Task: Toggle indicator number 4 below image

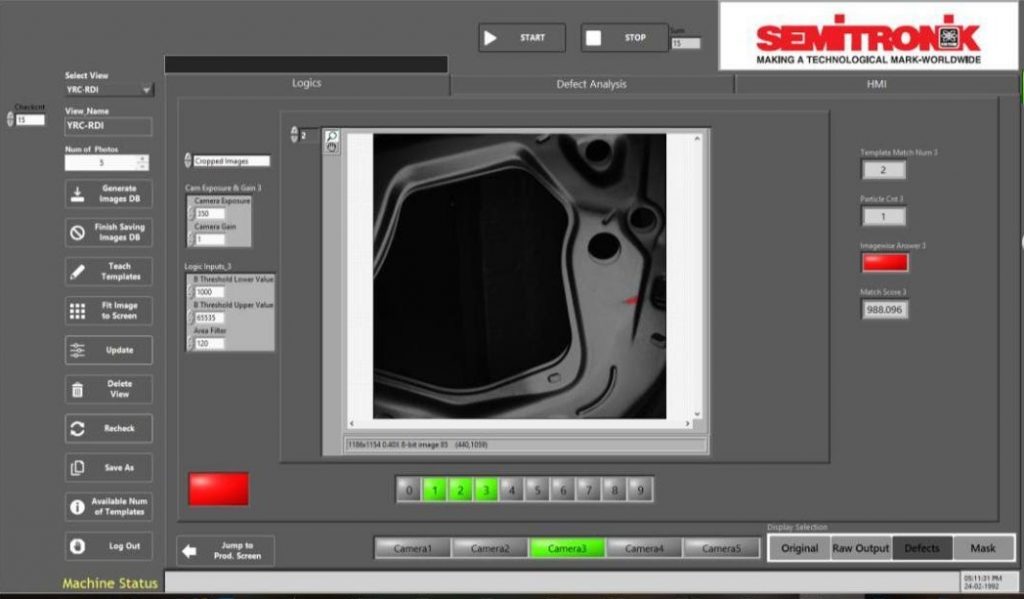Action: click(511, 490)
